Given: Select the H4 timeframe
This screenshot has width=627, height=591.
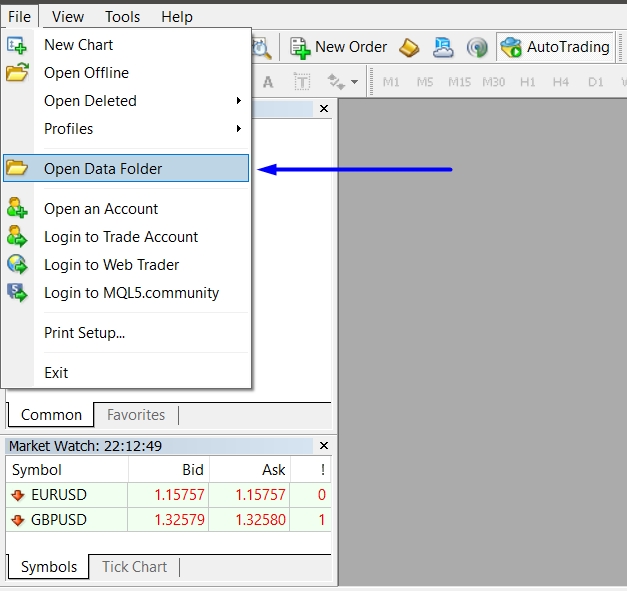Looking at the screenshot, I should click(561, 82).
